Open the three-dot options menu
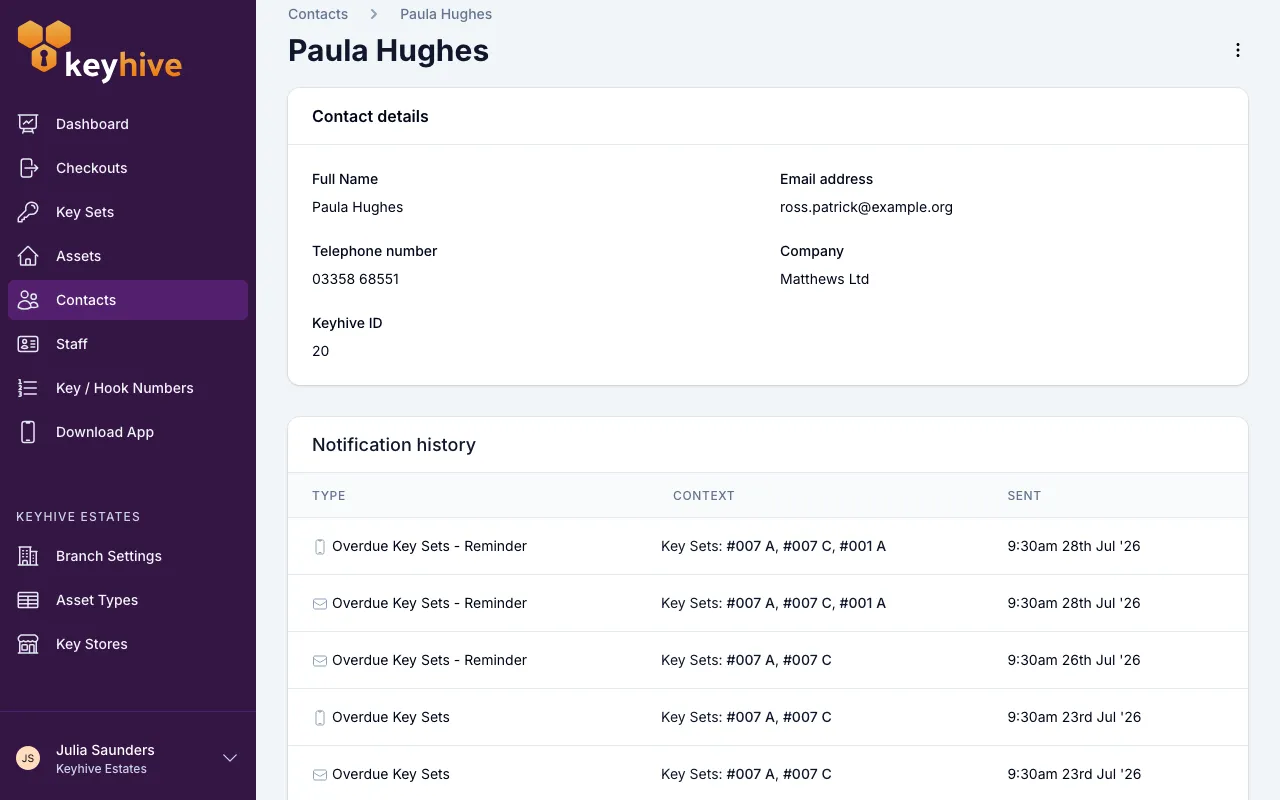 [x=1238, y=50]
